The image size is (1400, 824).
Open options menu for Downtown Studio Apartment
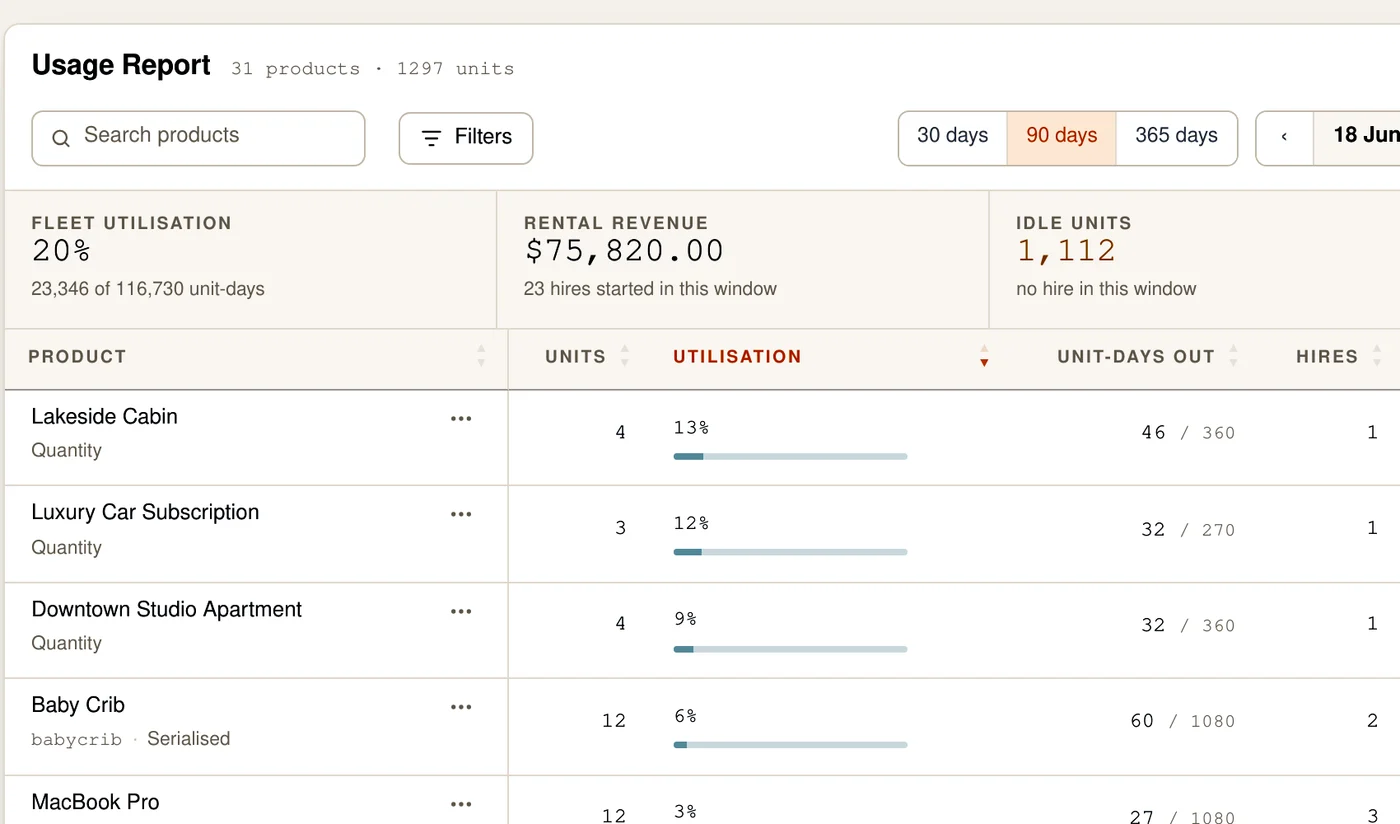tap(461, 611)
